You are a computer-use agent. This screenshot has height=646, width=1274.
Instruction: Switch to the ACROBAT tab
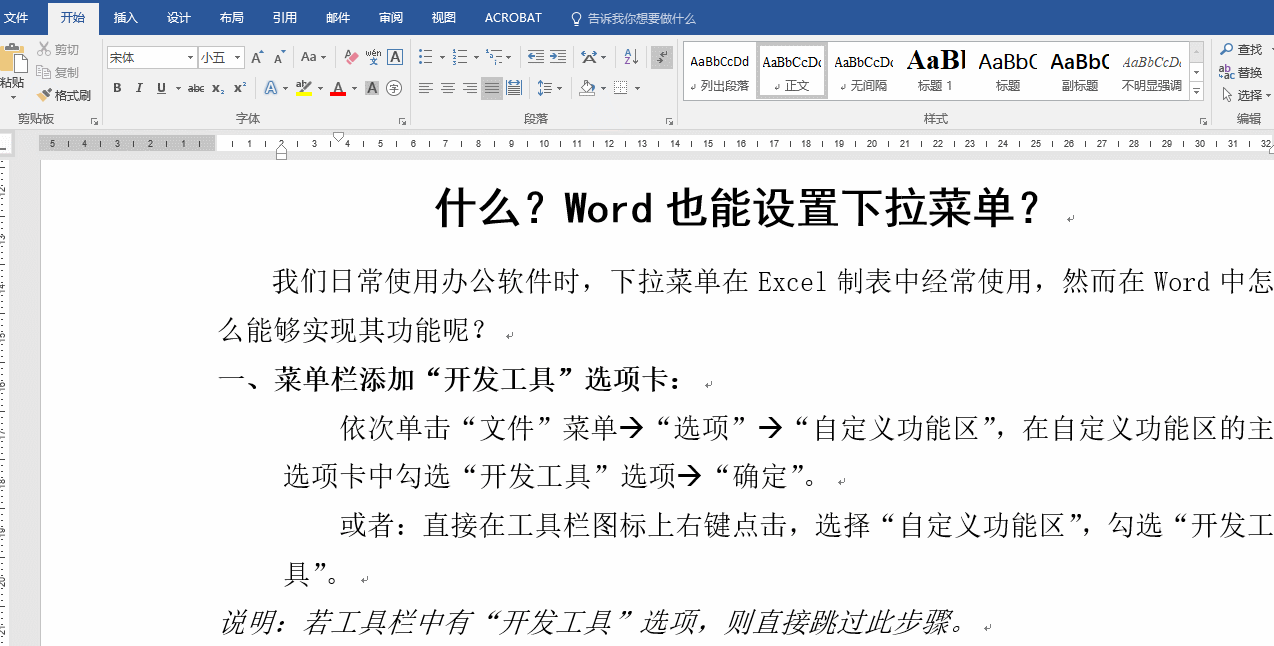click(513, 18)
